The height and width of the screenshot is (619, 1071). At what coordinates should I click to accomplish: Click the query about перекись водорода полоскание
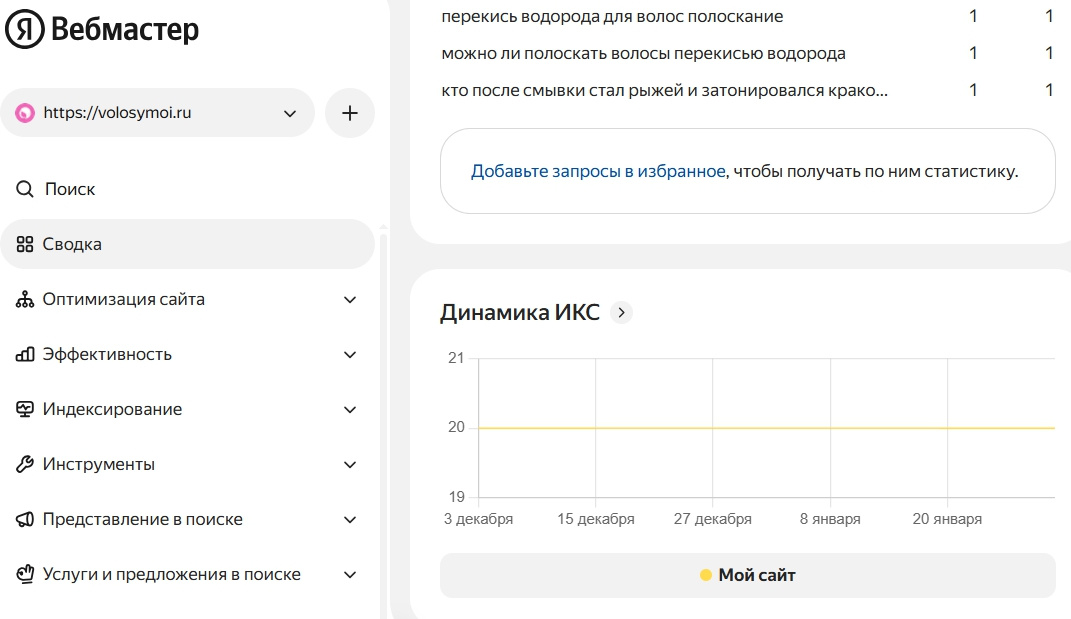[x=612, y=17]
